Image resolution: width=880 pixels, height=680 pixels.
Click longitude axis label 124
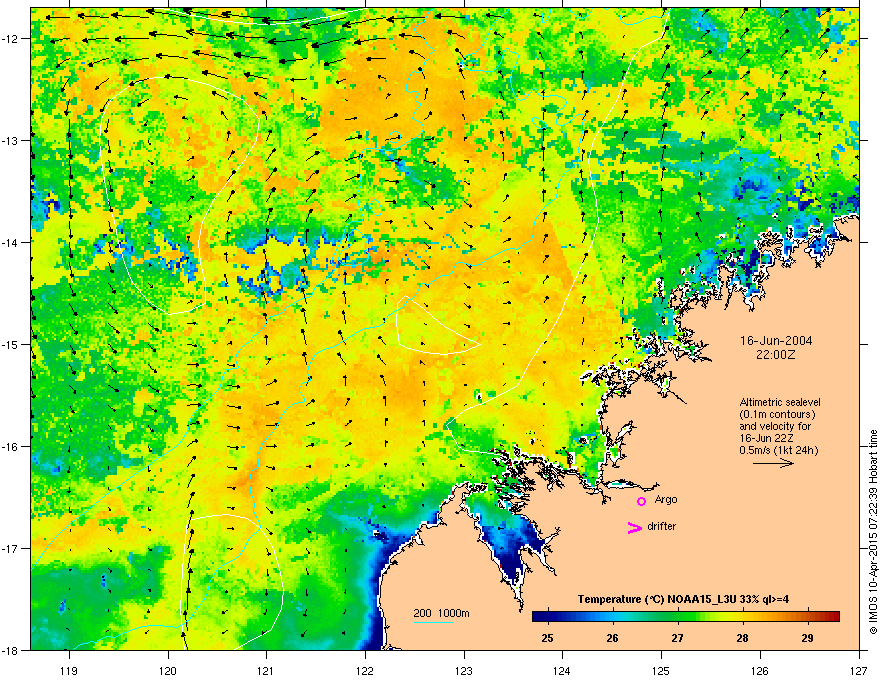point(562,670)
